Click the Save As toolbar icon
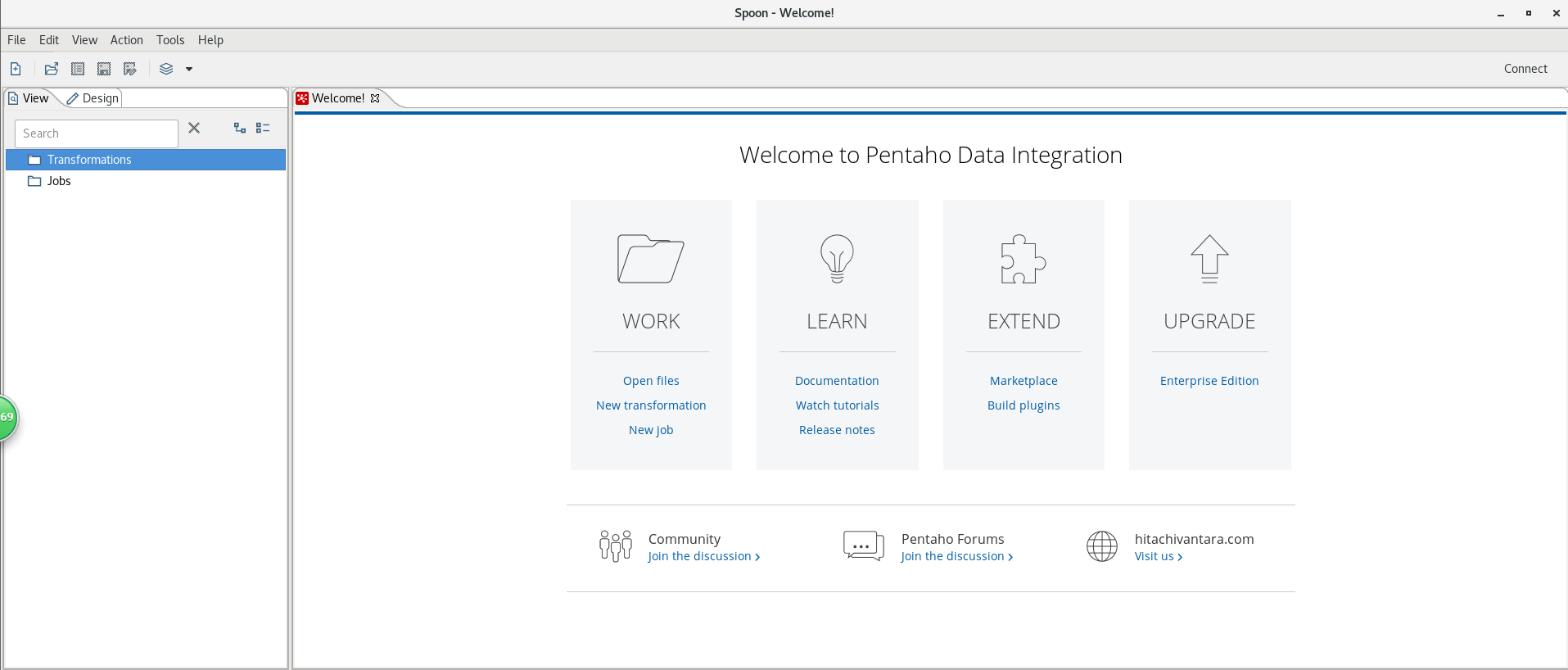This screenshot has height=670, width=1568. [130, 69]
